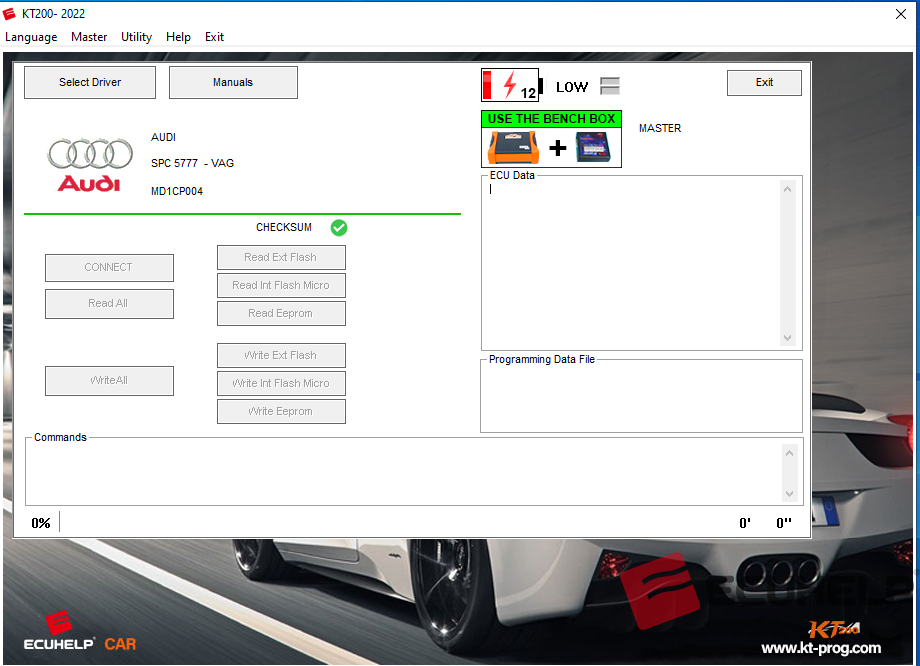
Task: Click Read Ext Flash button
Action: [x=281, y=258]
